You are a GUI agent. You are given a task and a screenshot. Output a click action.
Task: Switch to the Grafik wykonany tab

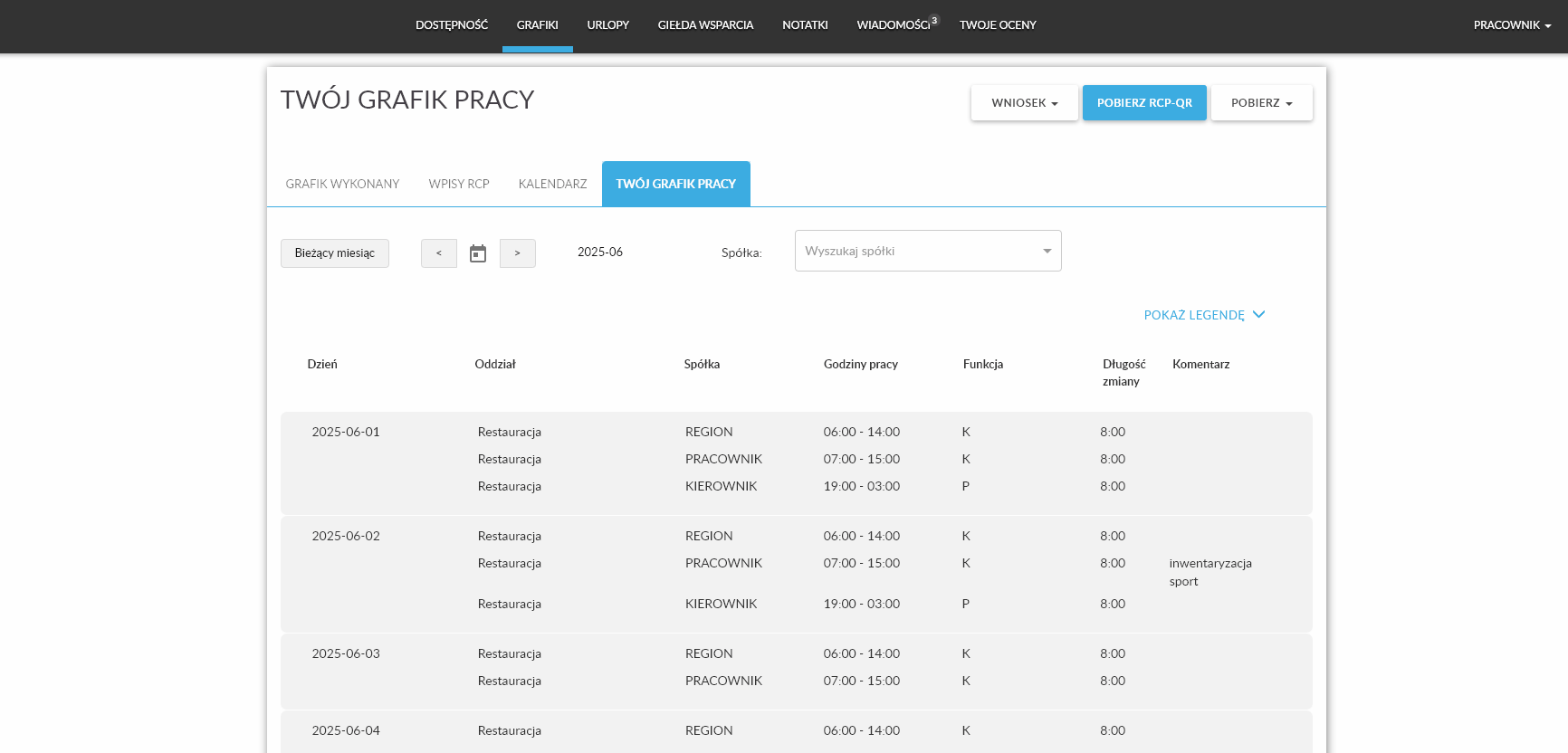342,184
